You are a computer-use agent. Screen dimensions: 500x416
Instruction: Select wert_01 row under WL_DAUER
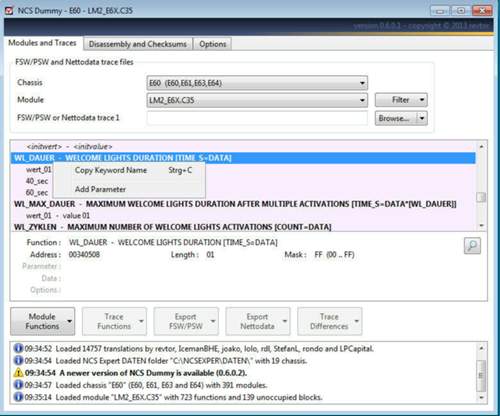[x=39, y=170]
